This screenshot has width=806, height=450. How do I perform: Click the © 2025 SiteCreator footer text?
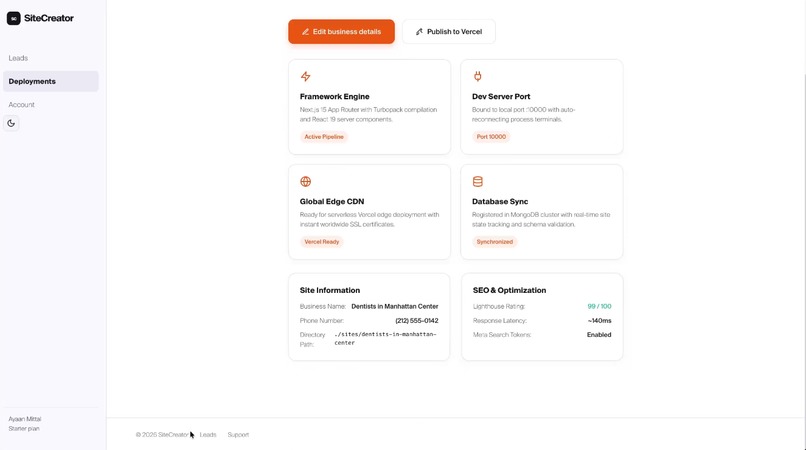pos(162,435)
